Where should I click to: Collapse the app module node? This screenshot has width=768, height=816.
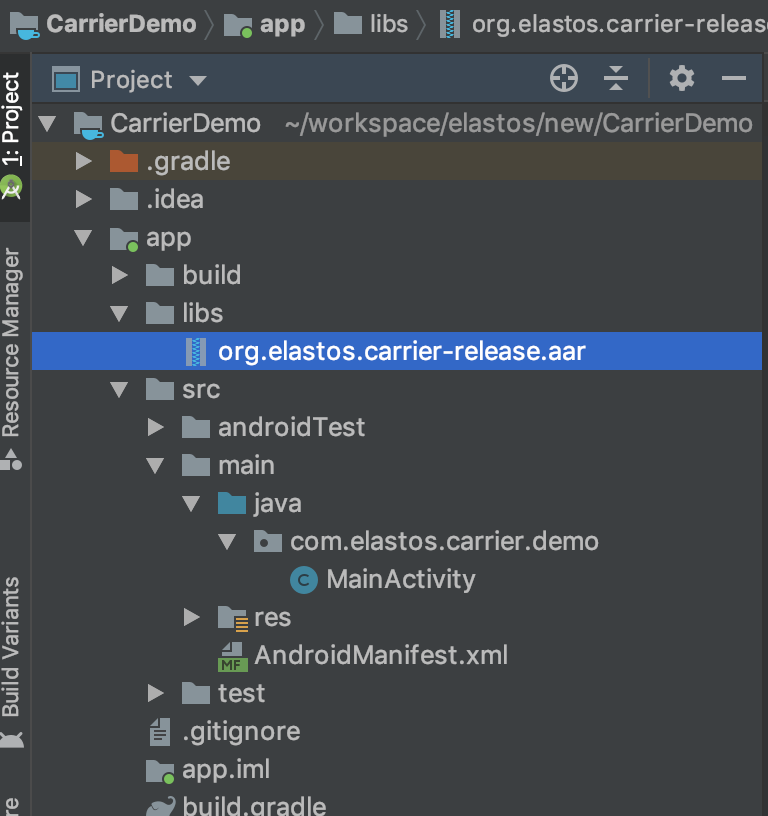click(83, 237)
